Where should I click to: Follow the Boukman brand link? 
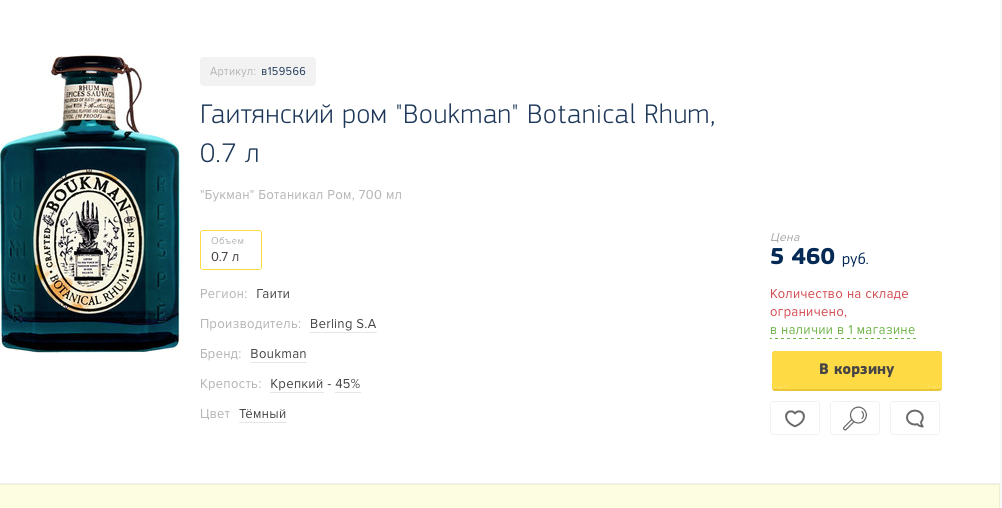pos(278,354)
